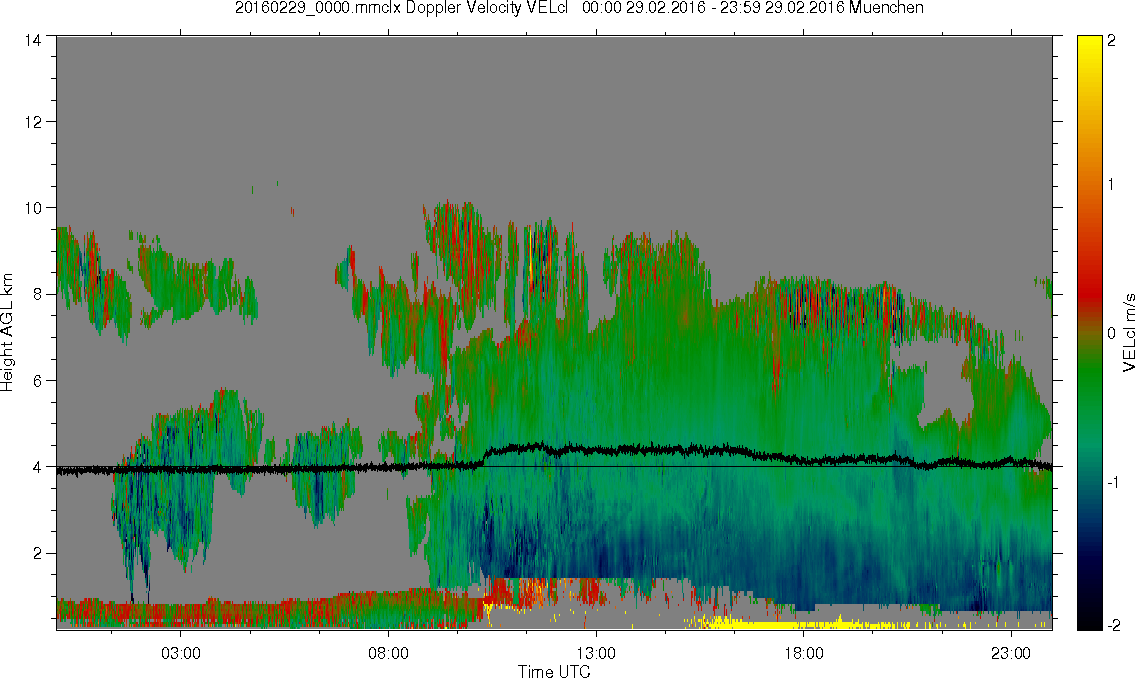Select the 18:00 time tick label
This screenshot has width=1135, height=678.
pyautogui.click(x=803, y=653)
